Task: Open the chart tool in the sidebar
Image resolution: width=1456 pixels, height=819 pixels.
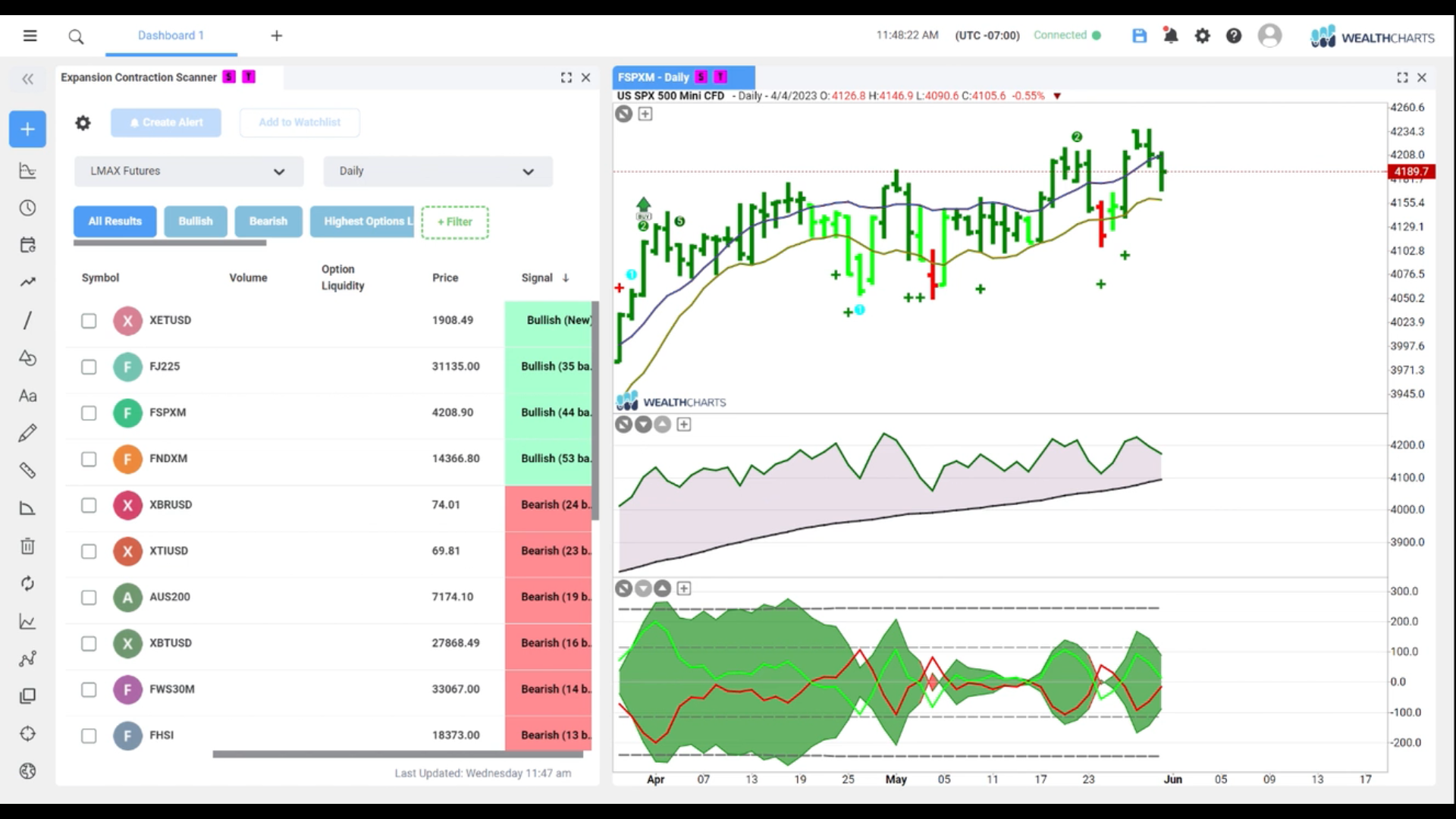Action: tap(27, 171)
